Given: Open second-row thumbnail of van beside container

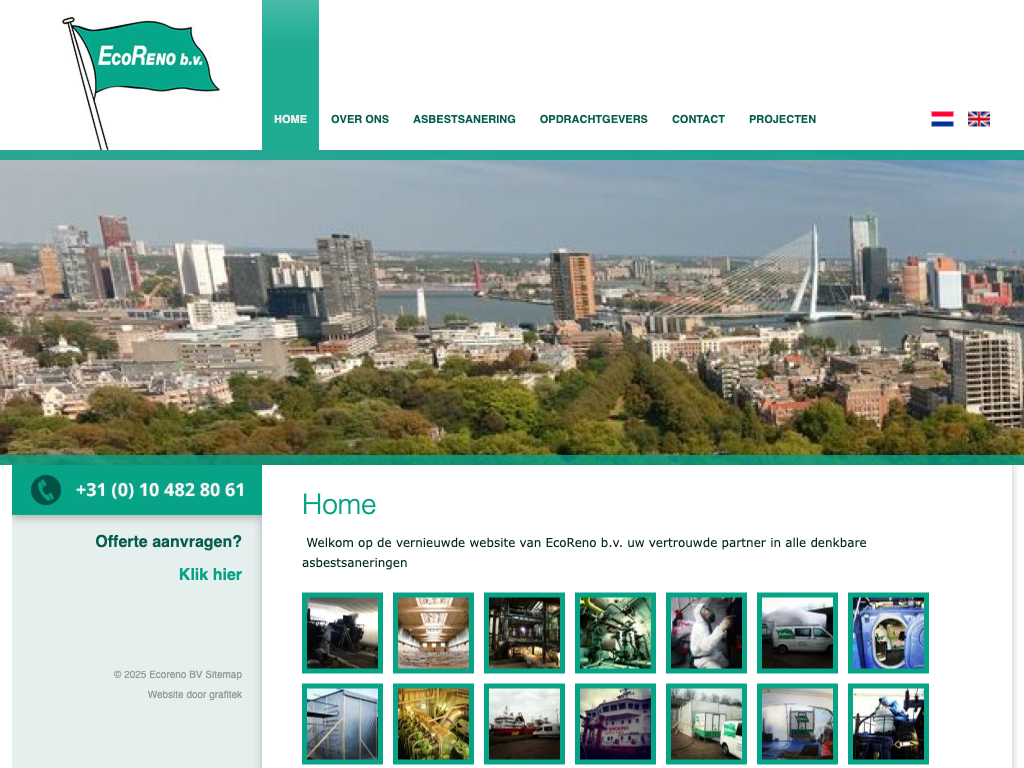Looking at the screenshot, I should (707, 724).
